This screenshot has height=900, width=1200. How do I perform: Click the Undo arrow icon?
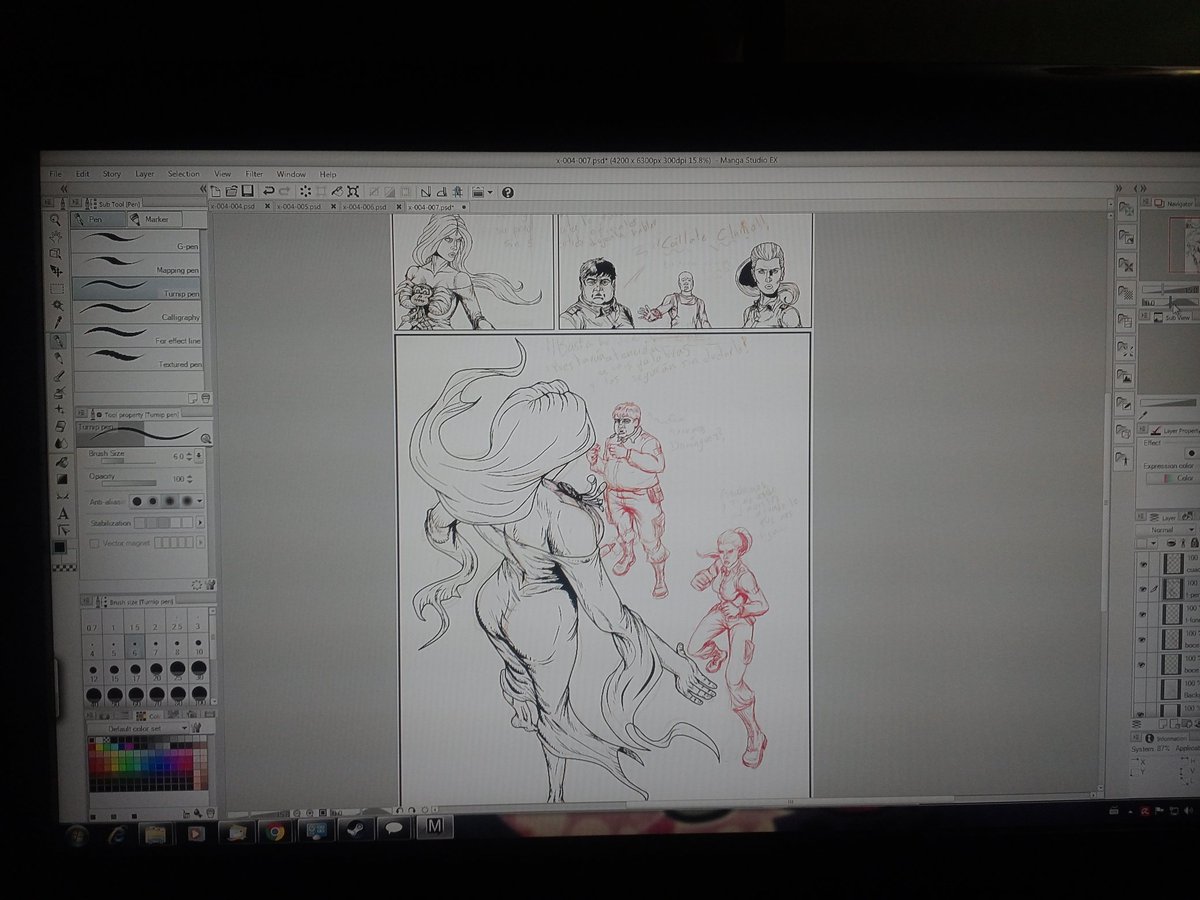click(268, 191)
